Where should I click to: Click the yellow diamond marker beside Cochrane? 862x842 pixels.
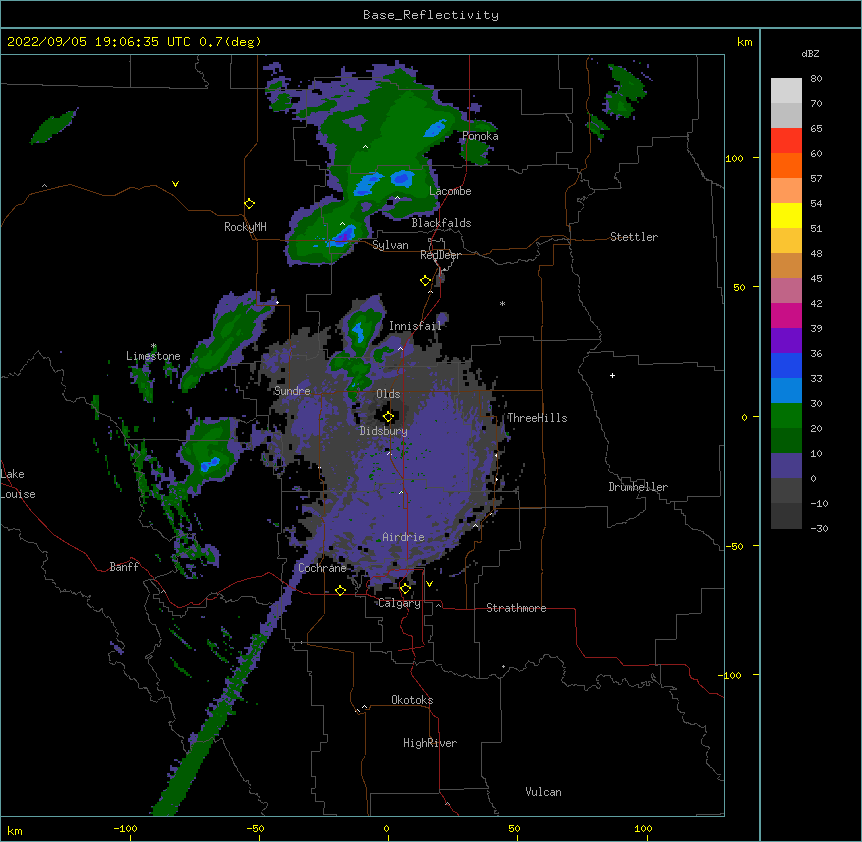coord(340,590)
